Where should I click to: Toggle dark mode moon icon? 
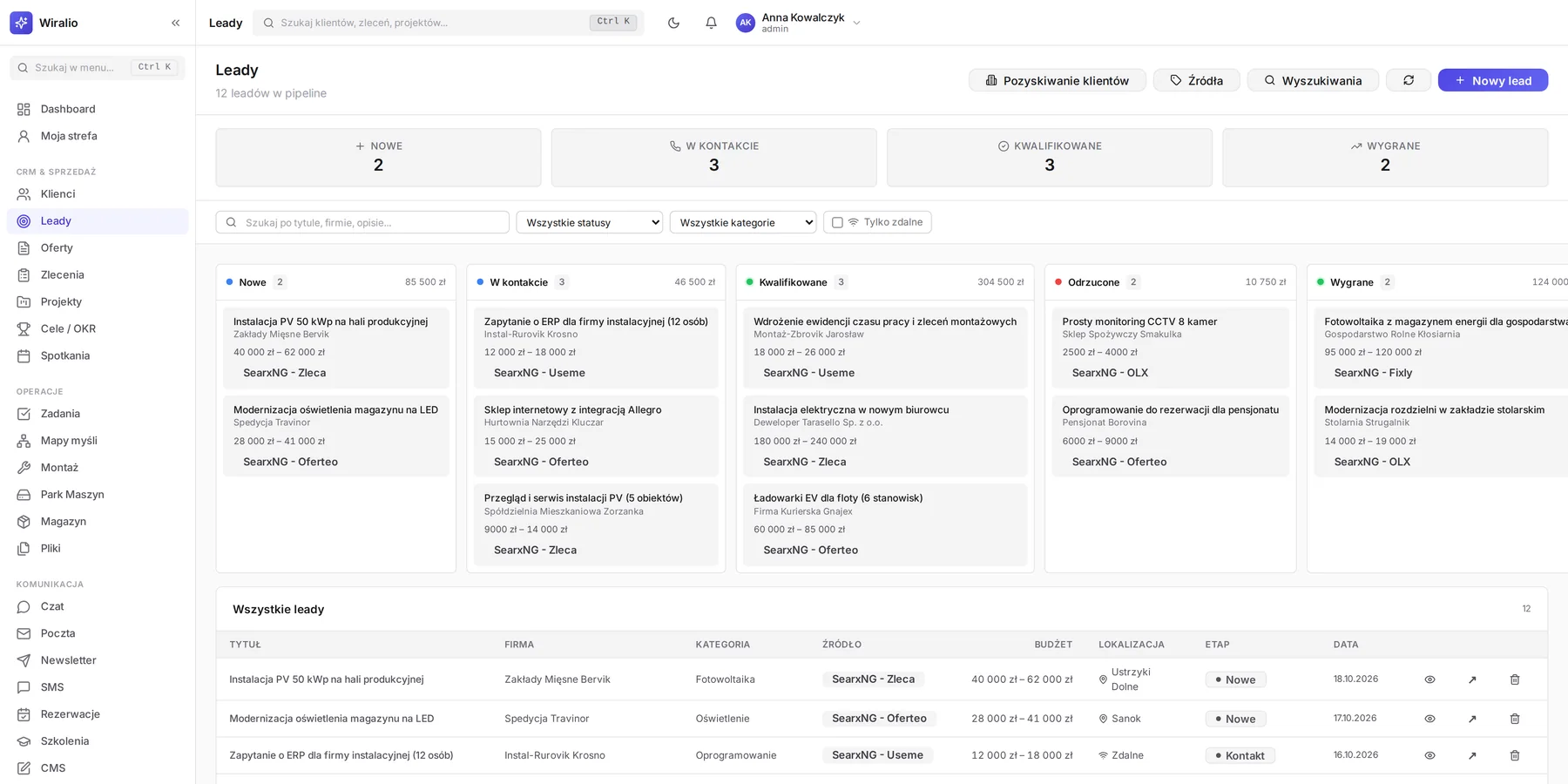tap(673, 23)
